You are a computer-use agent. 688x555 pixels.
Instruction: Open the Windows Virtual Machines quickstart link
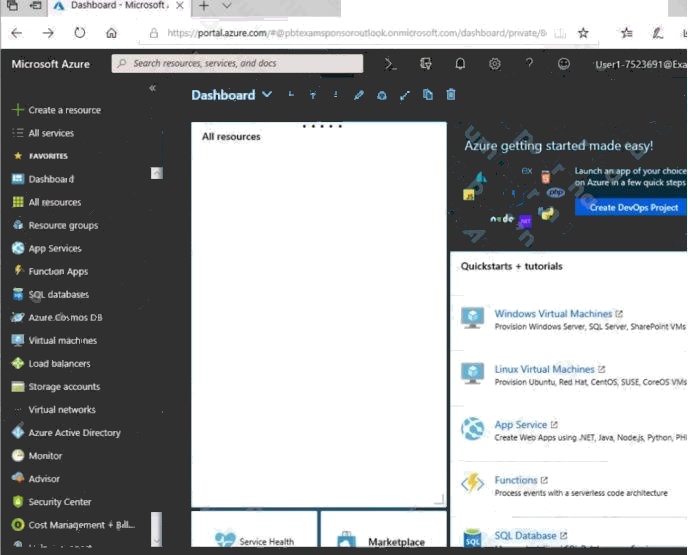553,314
